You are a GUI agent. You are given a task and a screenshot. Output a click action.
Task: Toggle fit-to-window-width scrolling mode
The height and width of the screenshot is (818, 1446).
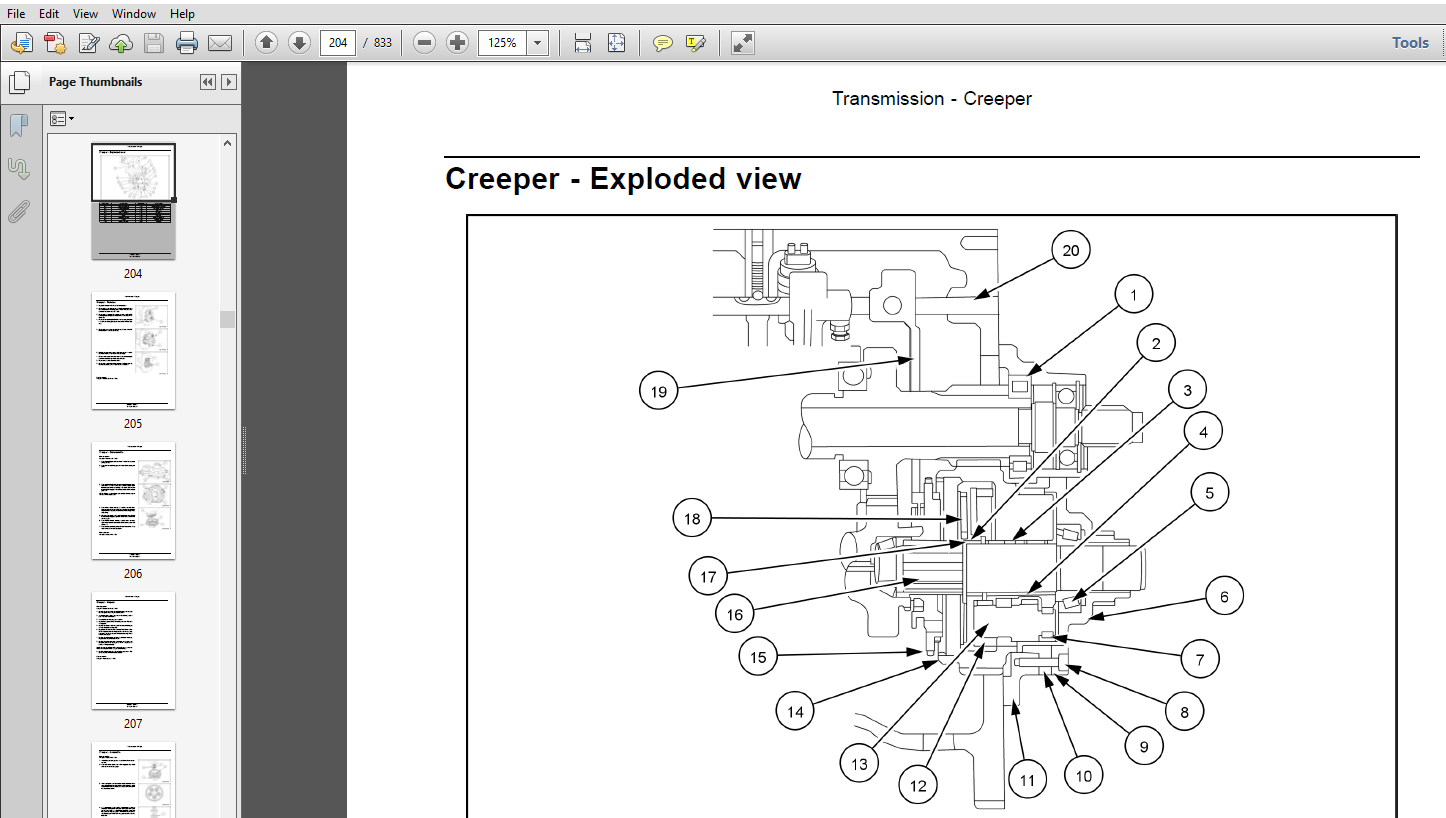click(583, 43)
